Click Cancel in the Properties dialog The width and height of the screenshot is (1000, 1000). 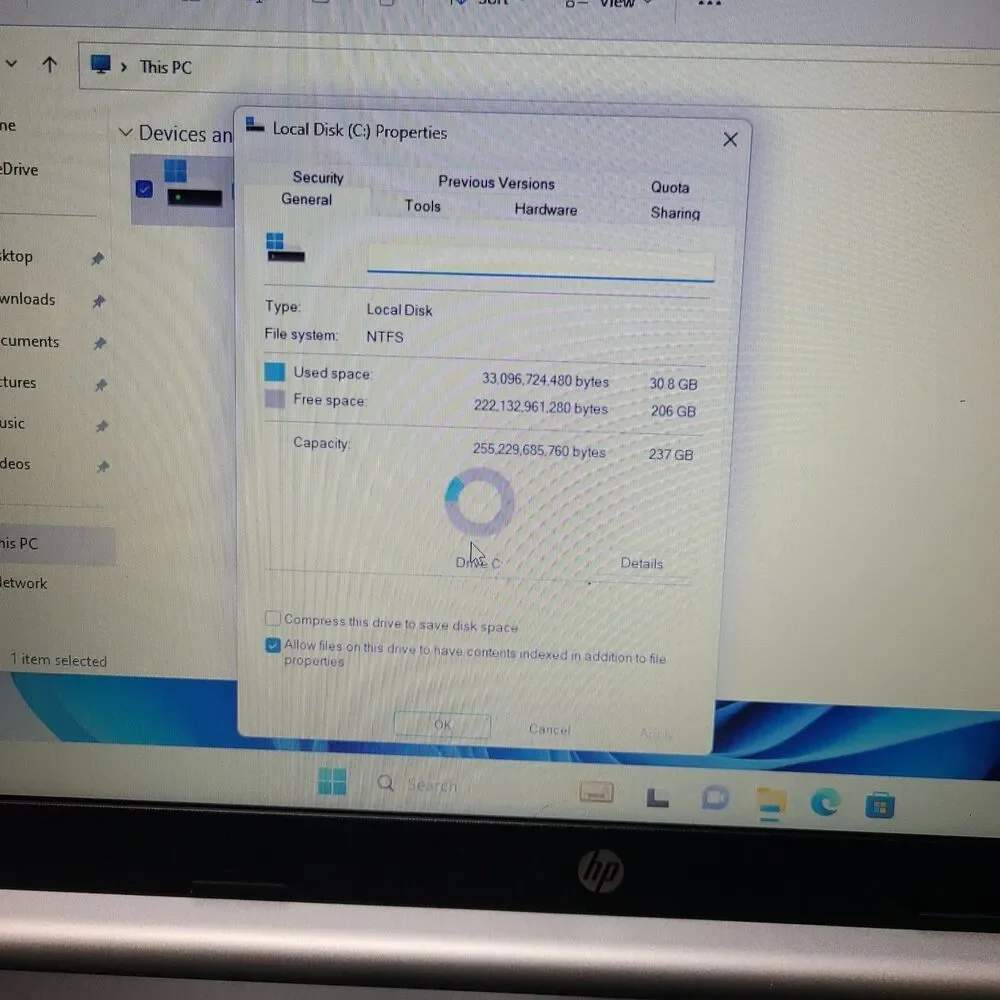[x=549, y=728]
